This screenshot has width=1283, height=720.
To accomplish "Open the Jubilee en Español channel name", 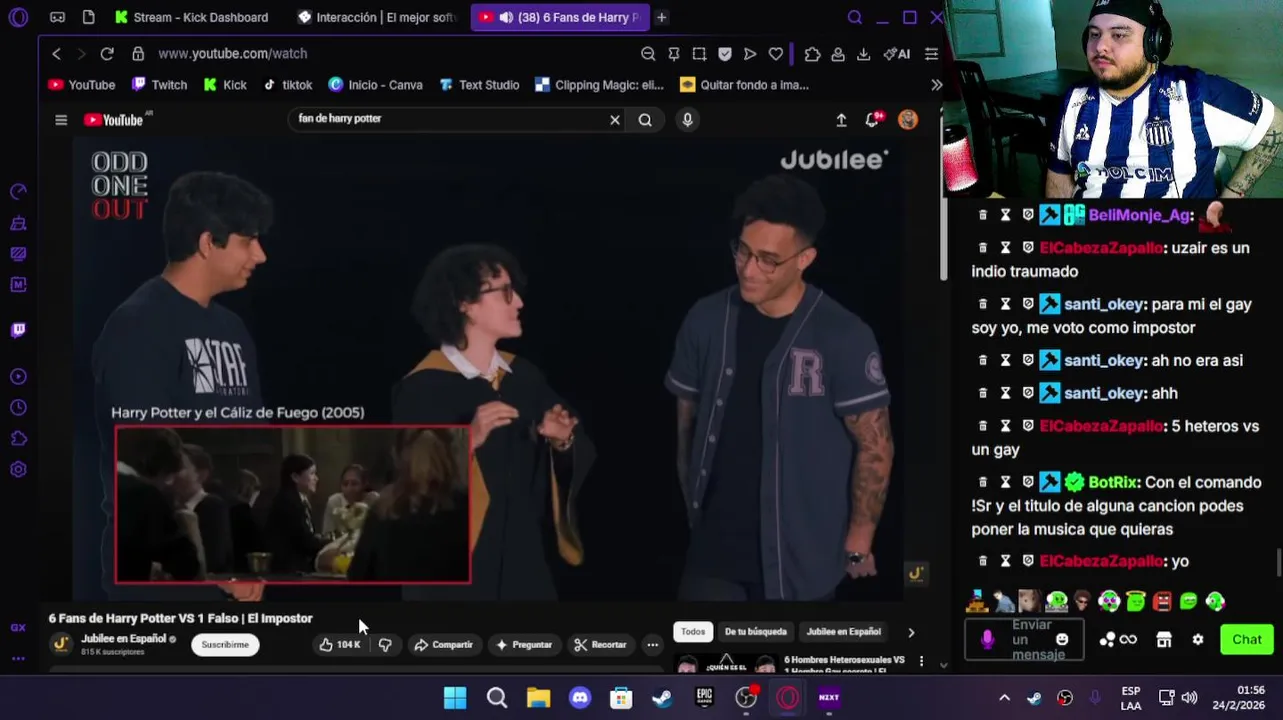I will pos(123,639).
